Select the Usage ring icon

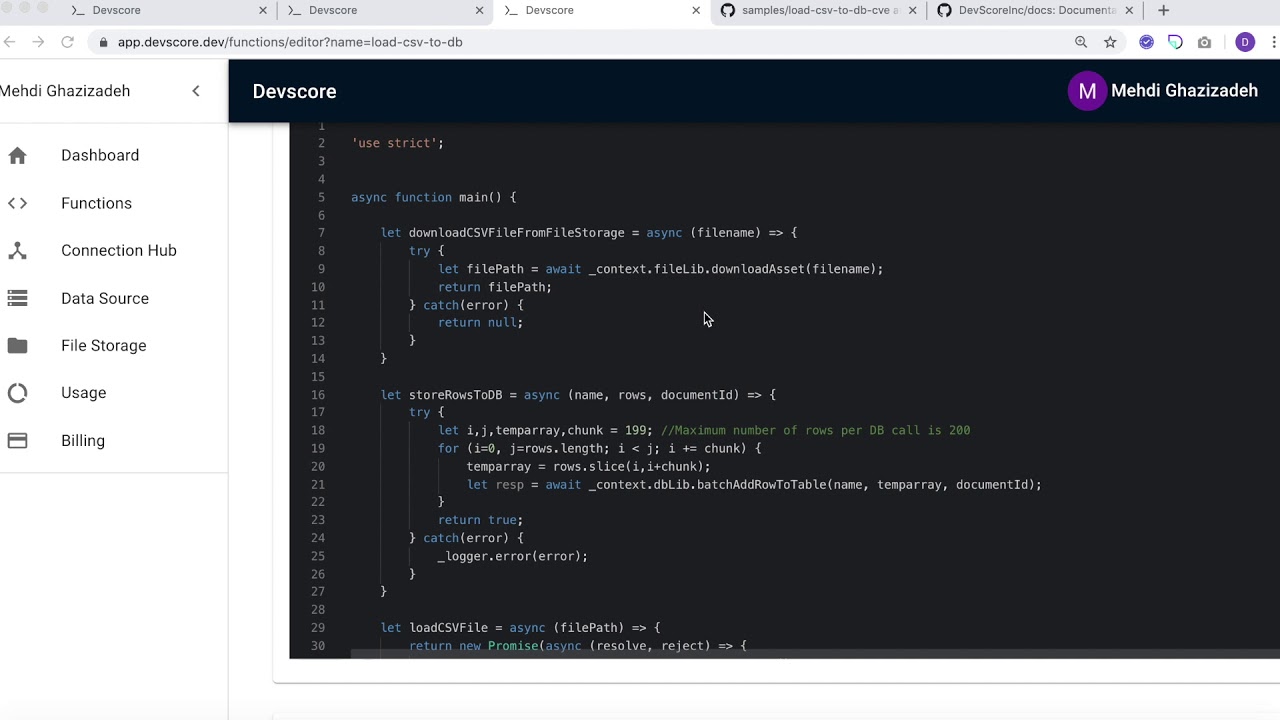(x=17, y=393)
